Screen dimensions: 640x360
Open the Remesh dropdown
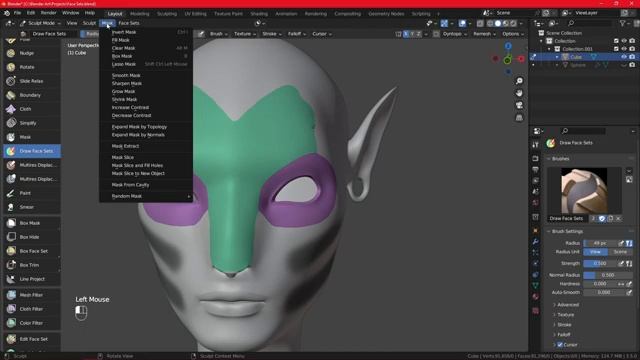[484, 34]
